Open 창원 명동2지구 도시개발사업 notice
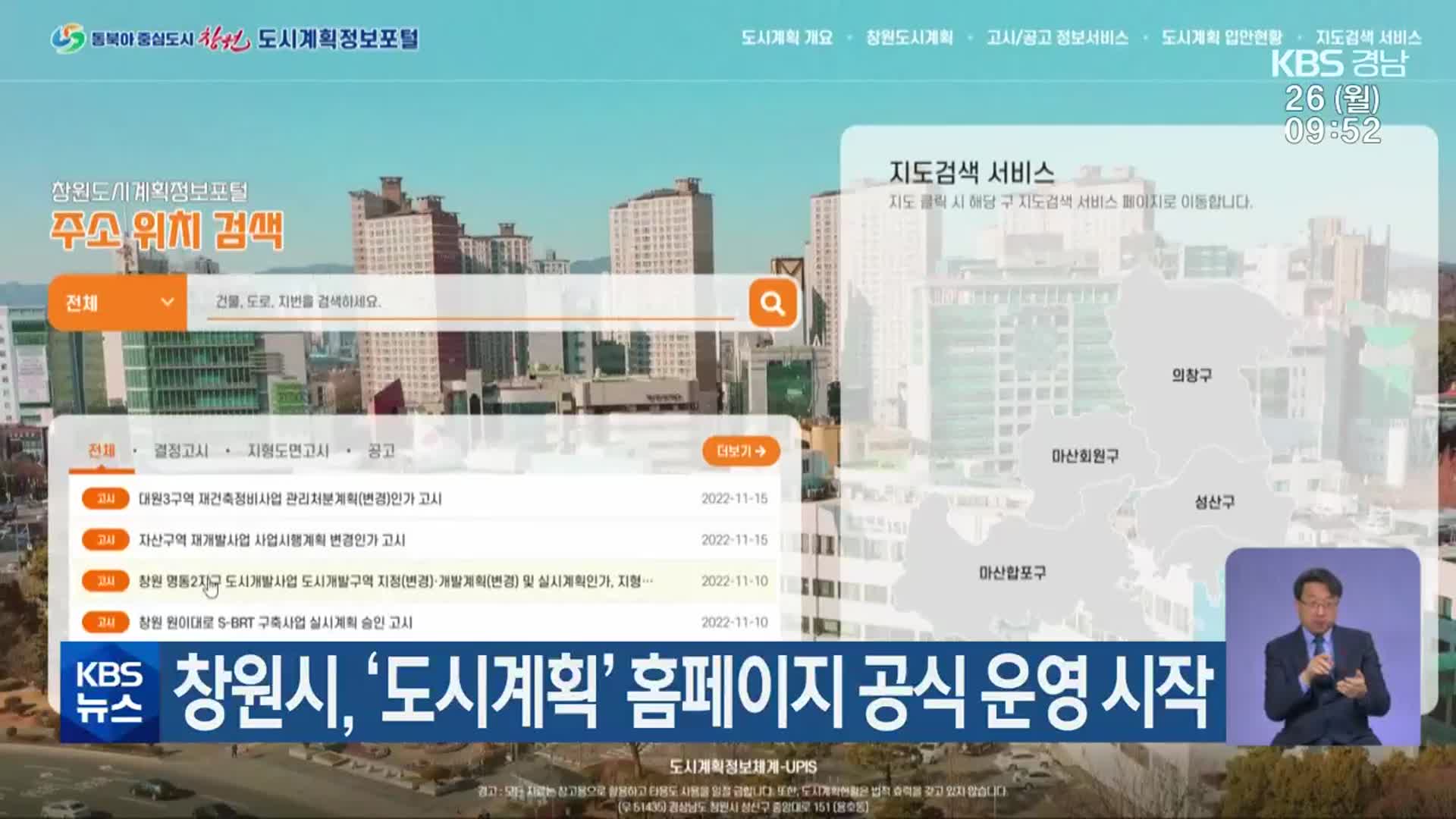 [x=396, y=581]
